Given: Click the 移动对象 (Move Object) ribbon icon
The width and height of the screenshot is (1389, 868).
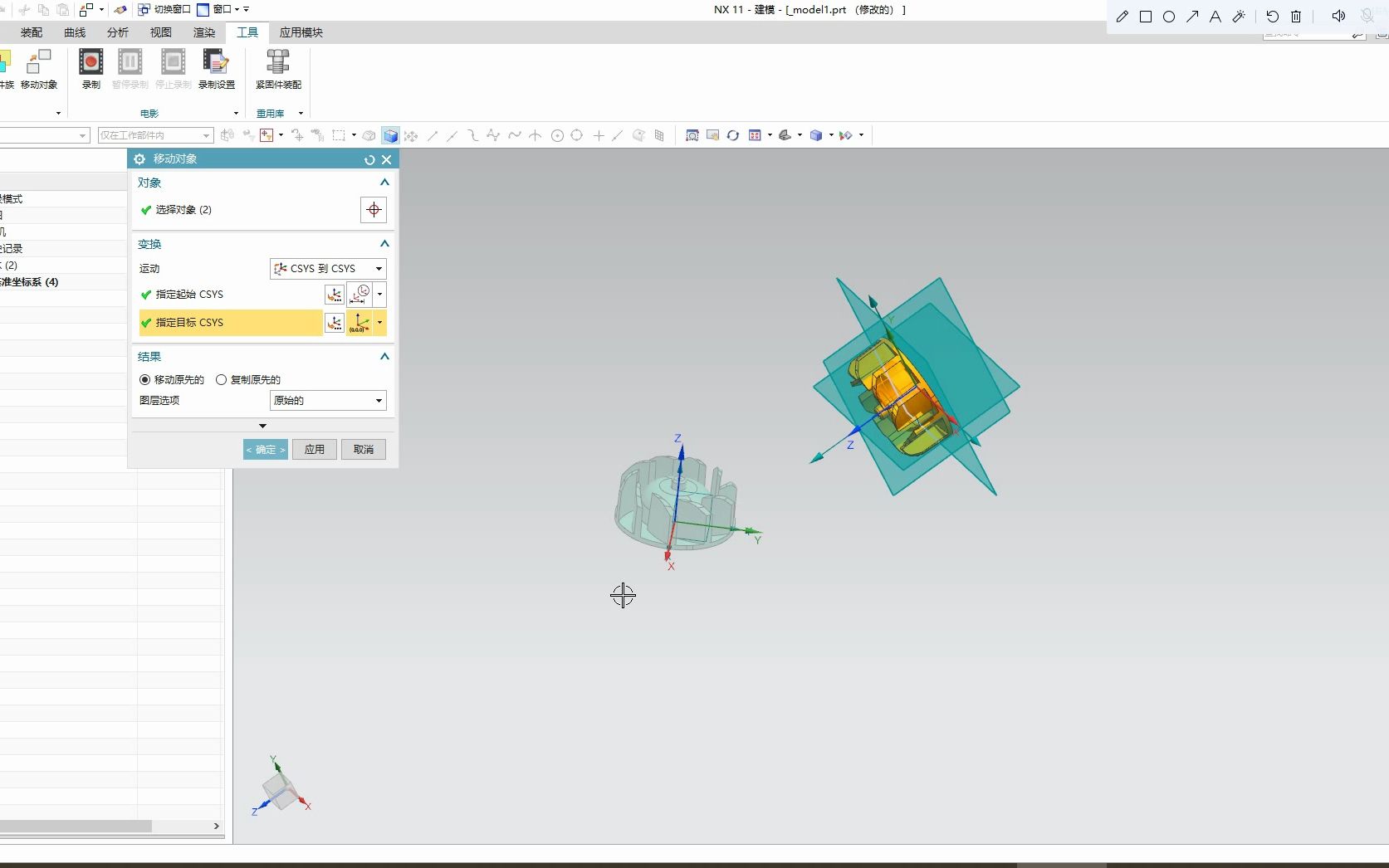Looking at the screenshot, I should pos(39,69).
